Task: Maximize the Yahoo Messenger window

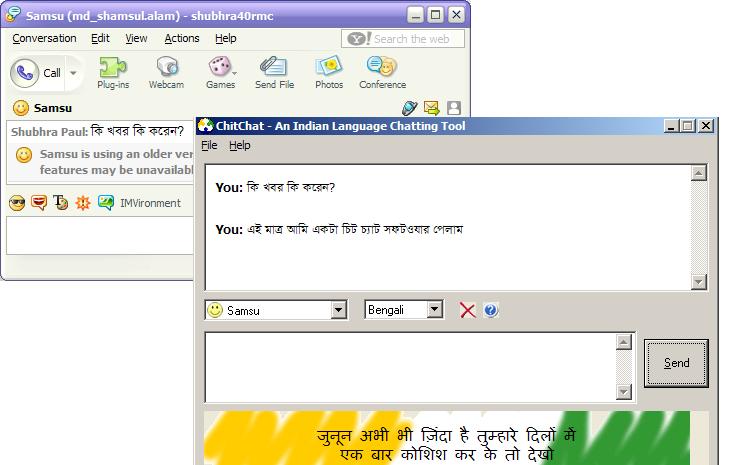Action: click(x=435, y=14)
